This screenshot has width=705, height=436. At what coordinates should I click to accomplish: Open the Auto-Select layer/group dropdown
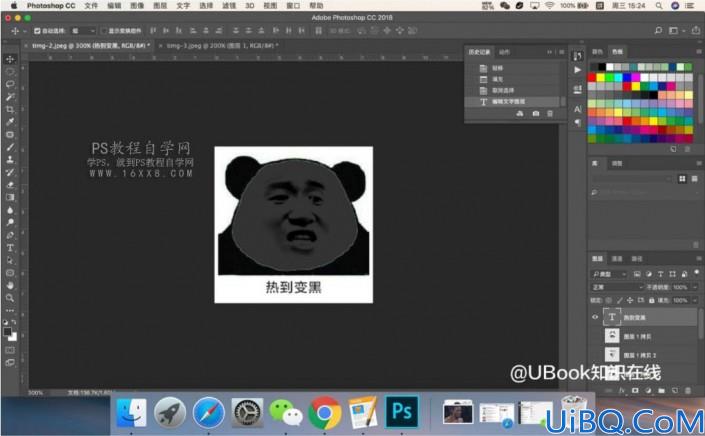coord(84,31)
